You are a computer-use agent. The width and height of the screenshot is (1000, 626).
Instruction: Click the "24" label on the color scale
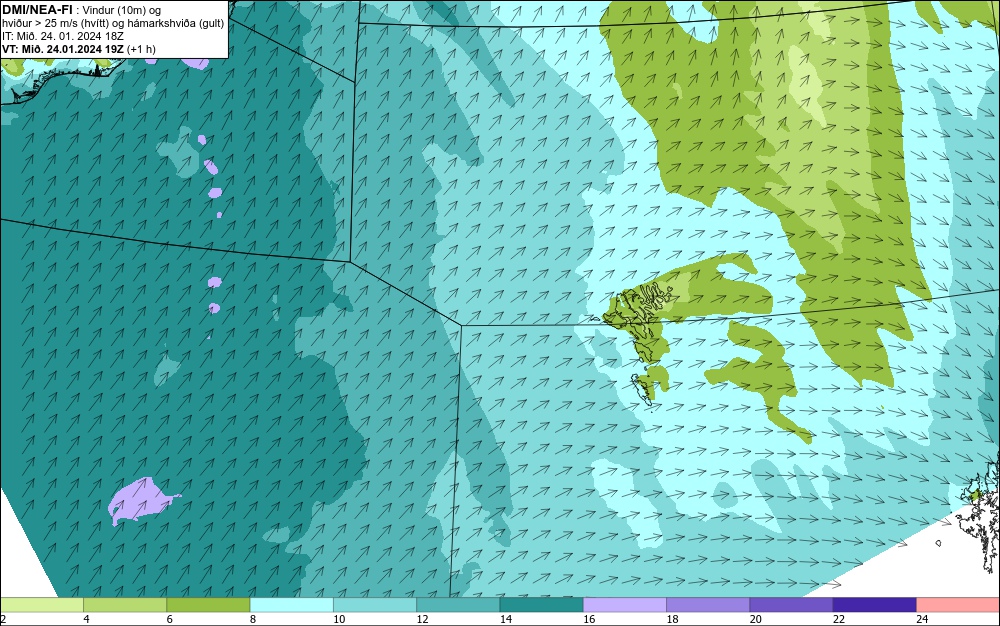point(923,619)
